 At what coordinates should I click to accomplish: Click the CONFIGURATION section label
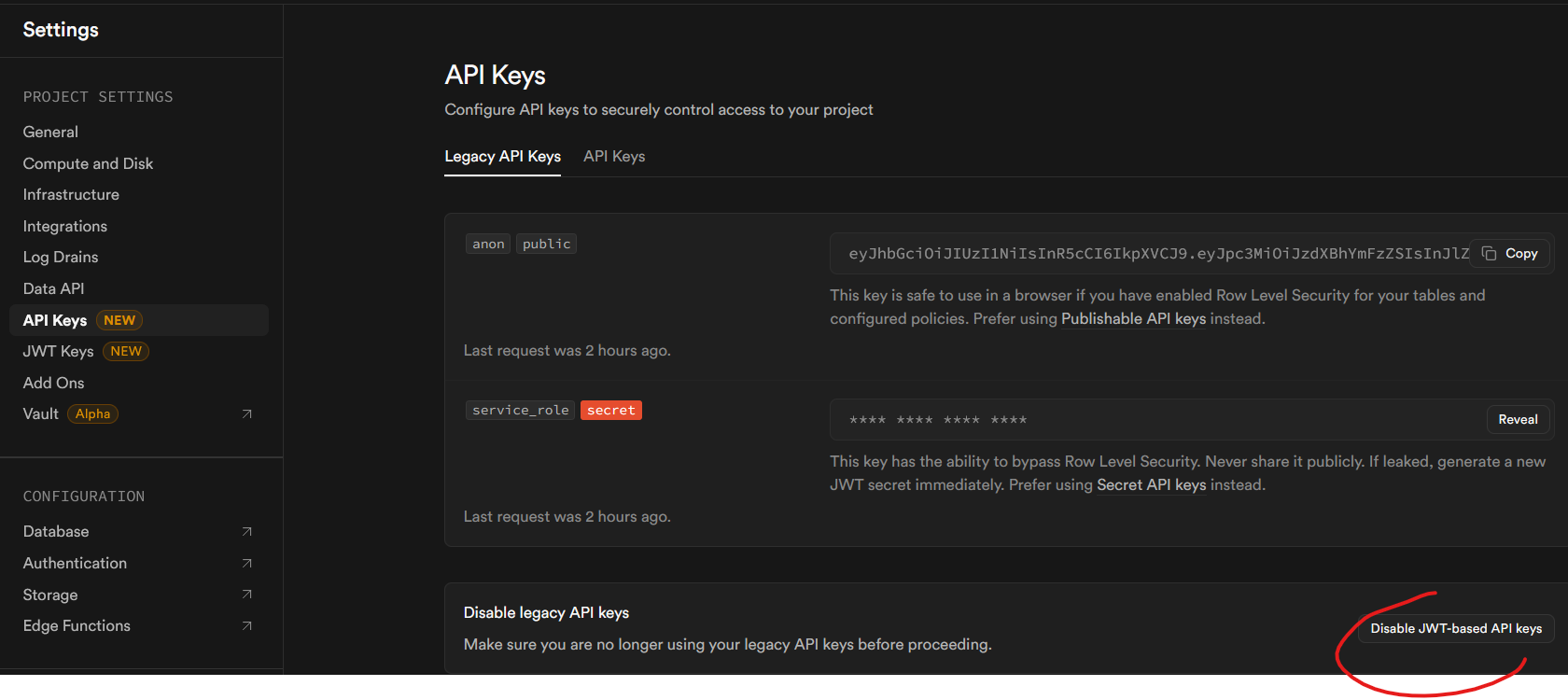[84, 497]
